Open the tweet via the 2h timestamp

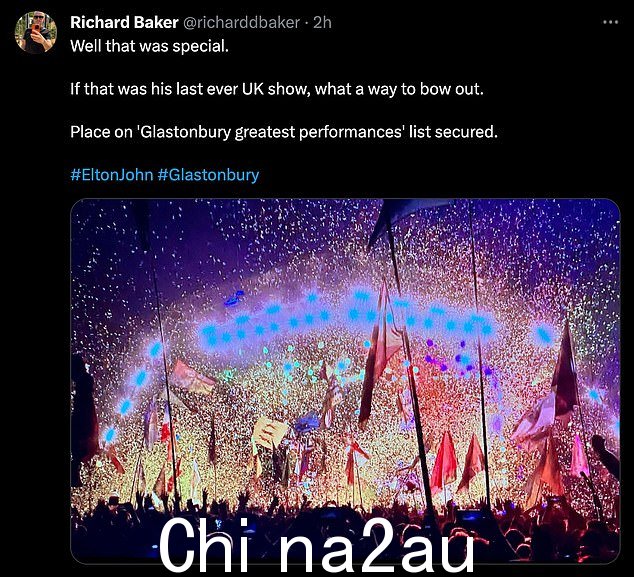(322, 23)
